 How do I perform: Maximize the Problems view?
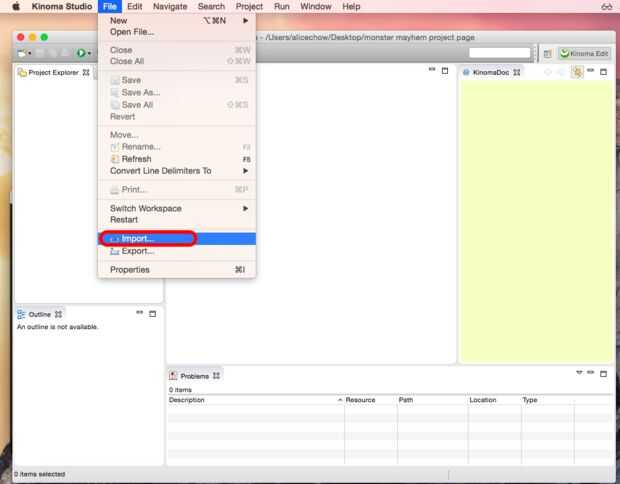[x=603, y=374]
